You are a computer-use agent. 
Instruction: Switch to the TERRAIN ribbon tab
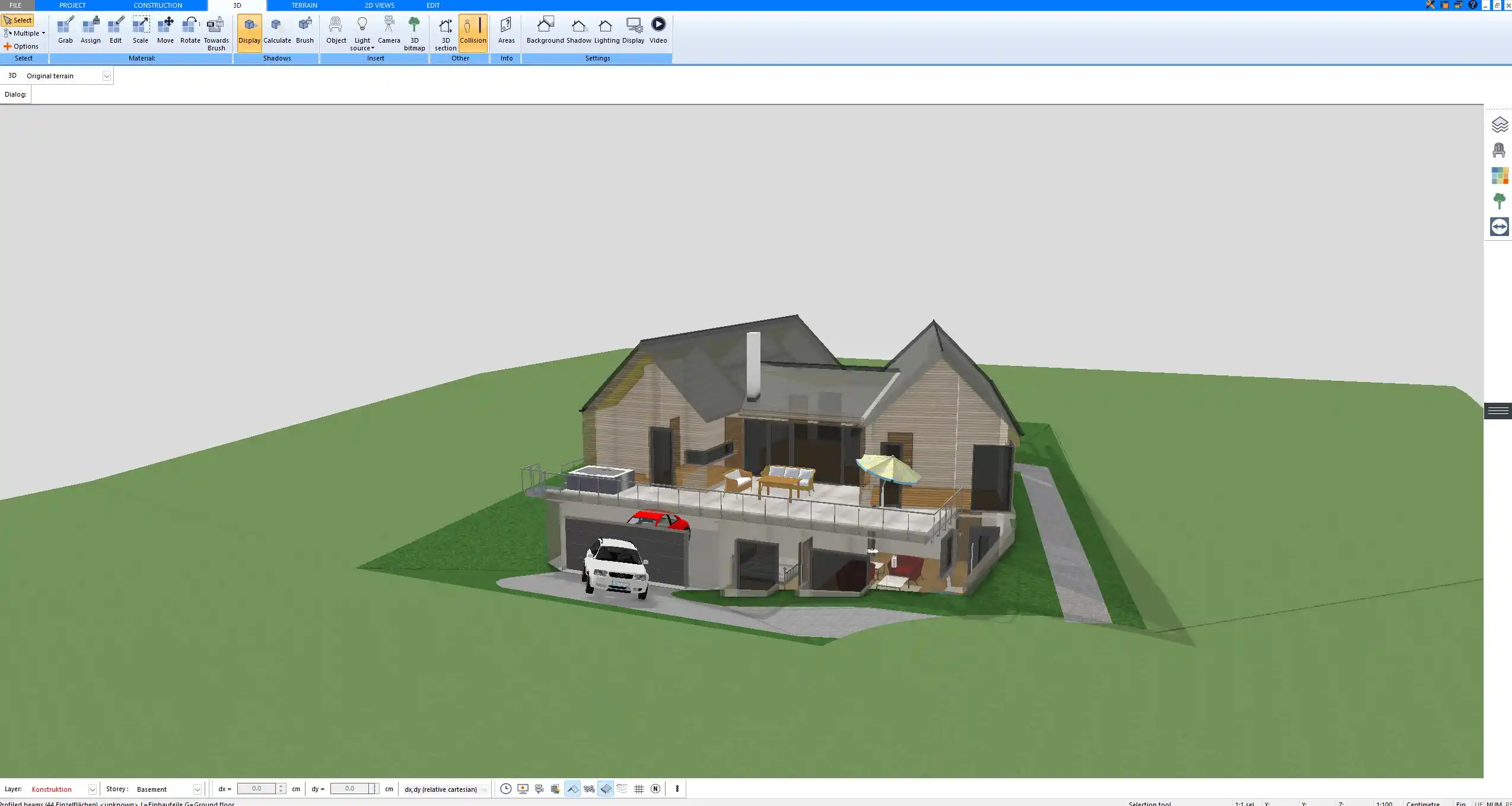[x=304, y=5]
